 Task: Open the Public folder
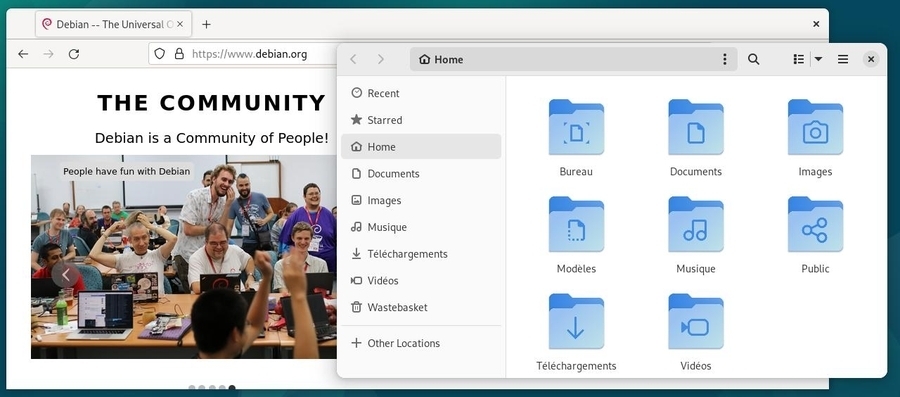pyautogui.click(x=815, y=224)
